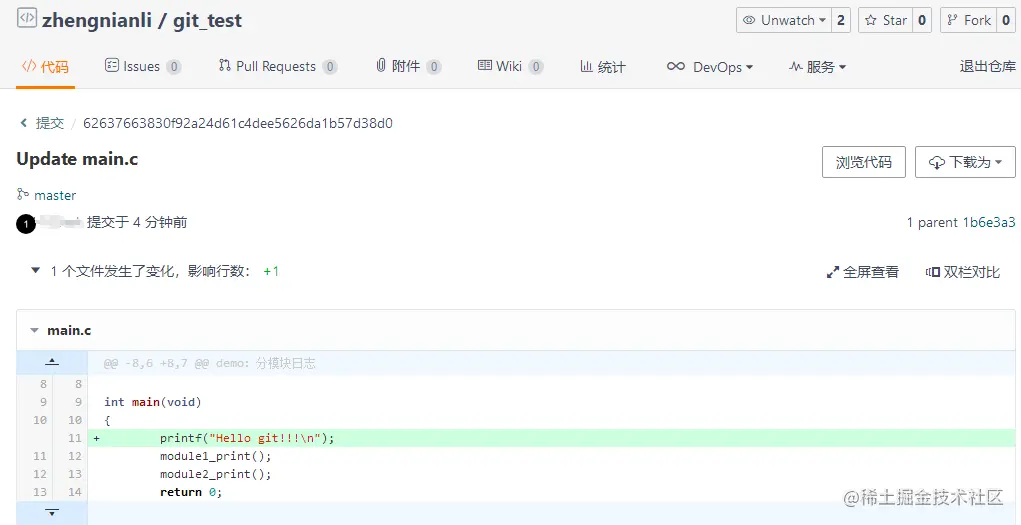This screenshot has width=1021, height=525.
Task: Click the Pull Requests count badge
Action: click(329, 67)
